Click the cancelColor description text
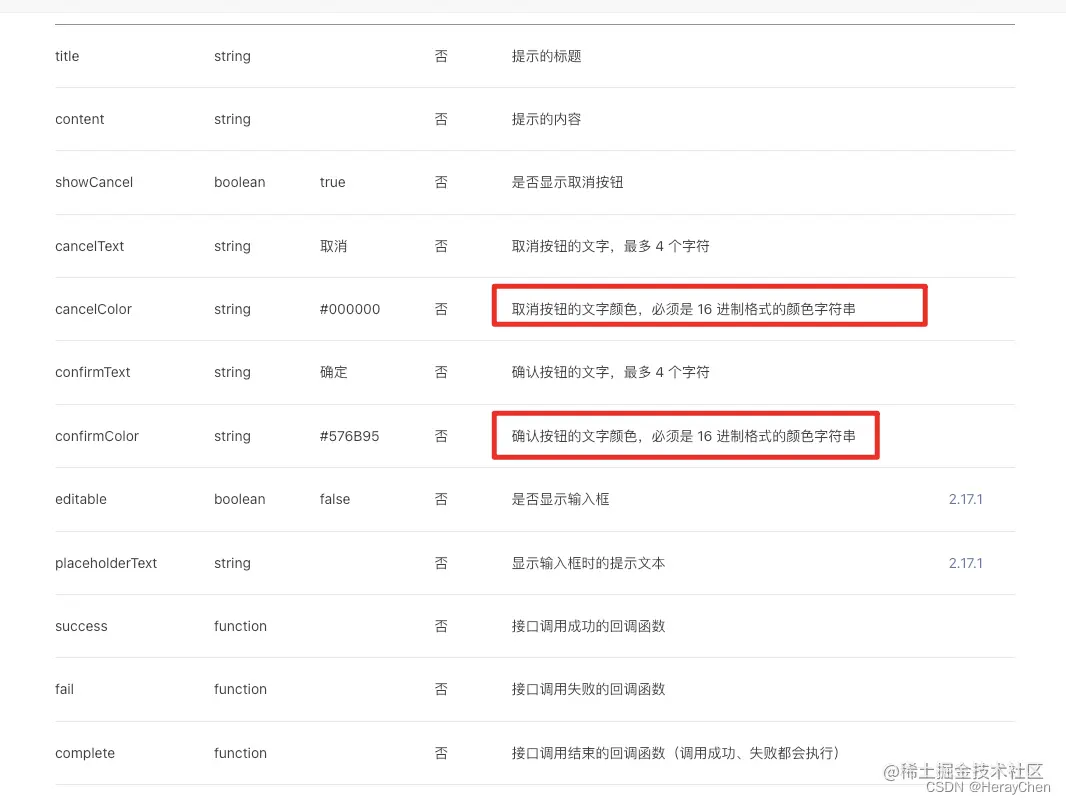 (x=683, y=309)
